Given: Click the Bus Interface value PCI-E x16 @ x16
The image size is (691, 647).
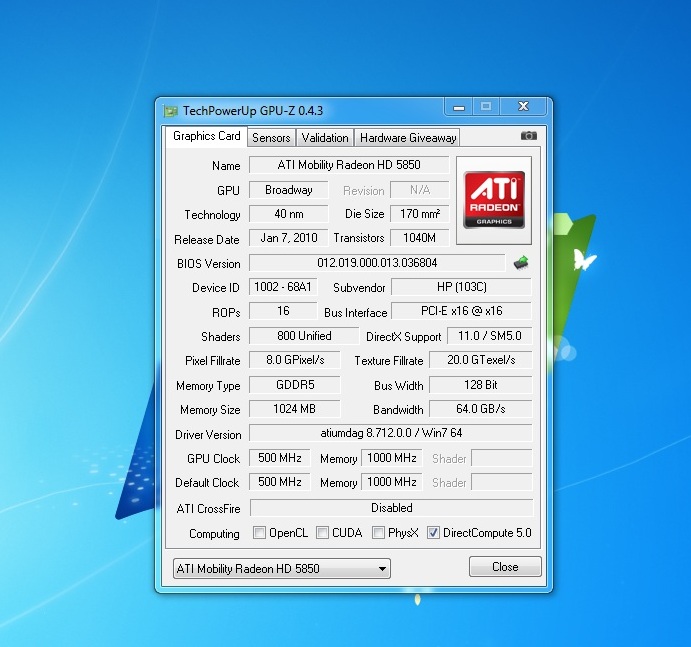Looking at the screenshot, I should click(x=461, y=311).
